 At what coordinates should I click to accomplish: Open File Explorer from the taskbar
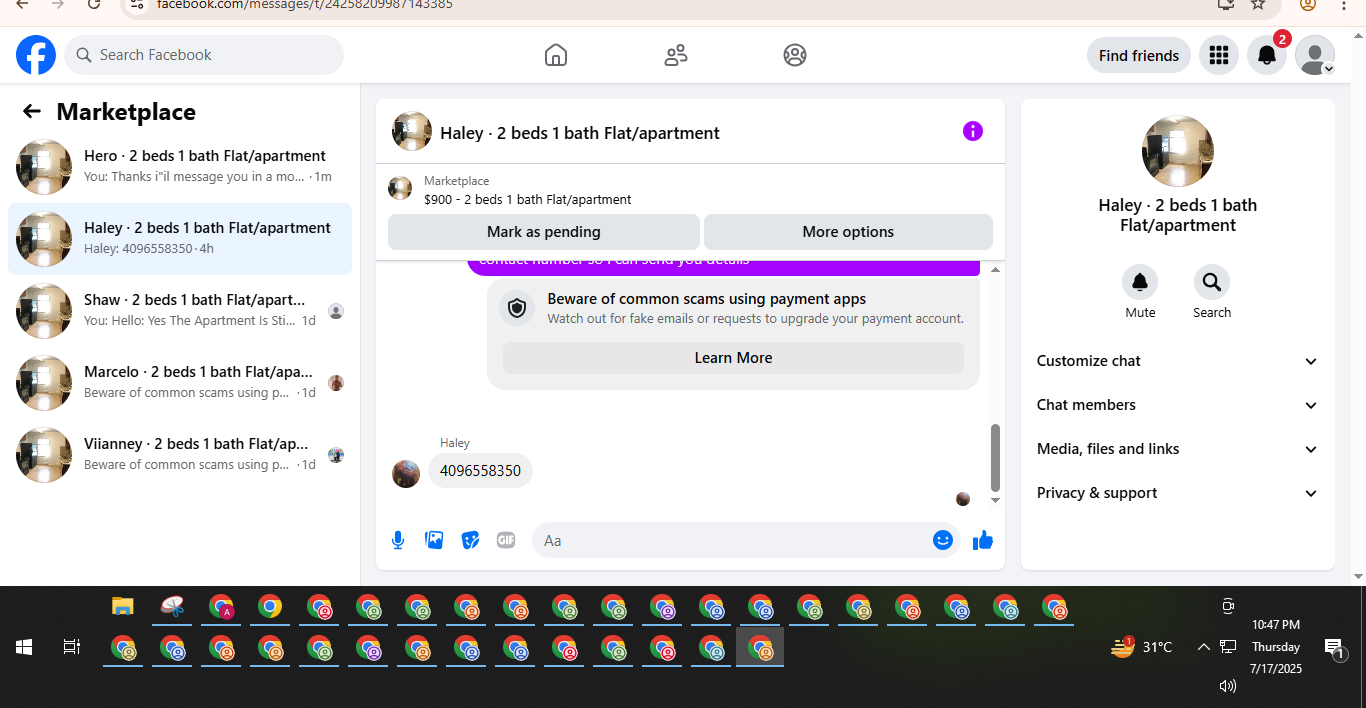(123, 606)
